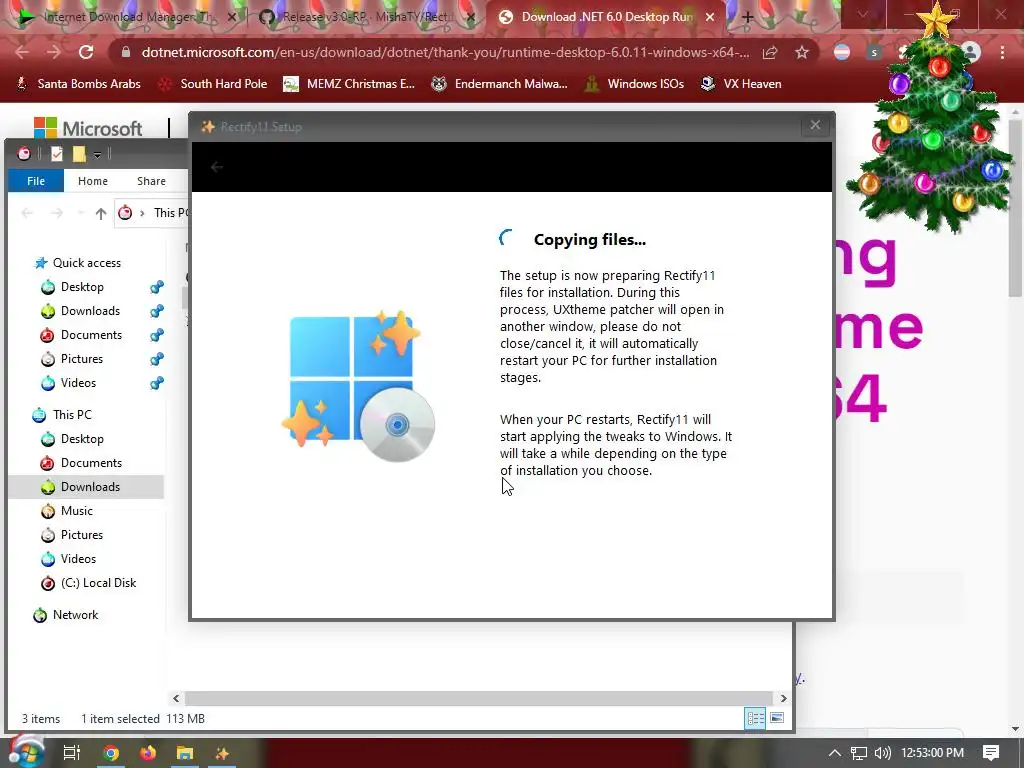Open Home ribbon tab in File Explorer
The image size is (1024, 768).
pyautogui.click(x=93, y=181)
